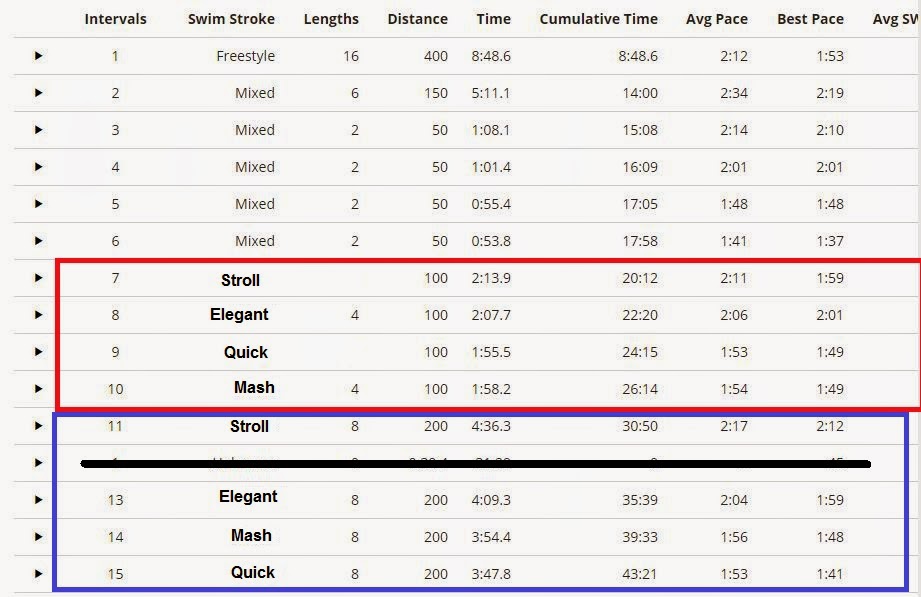Screen dimensions: 921x597
Task: Click the Swim Stroke column header
Action: (231, 19)
